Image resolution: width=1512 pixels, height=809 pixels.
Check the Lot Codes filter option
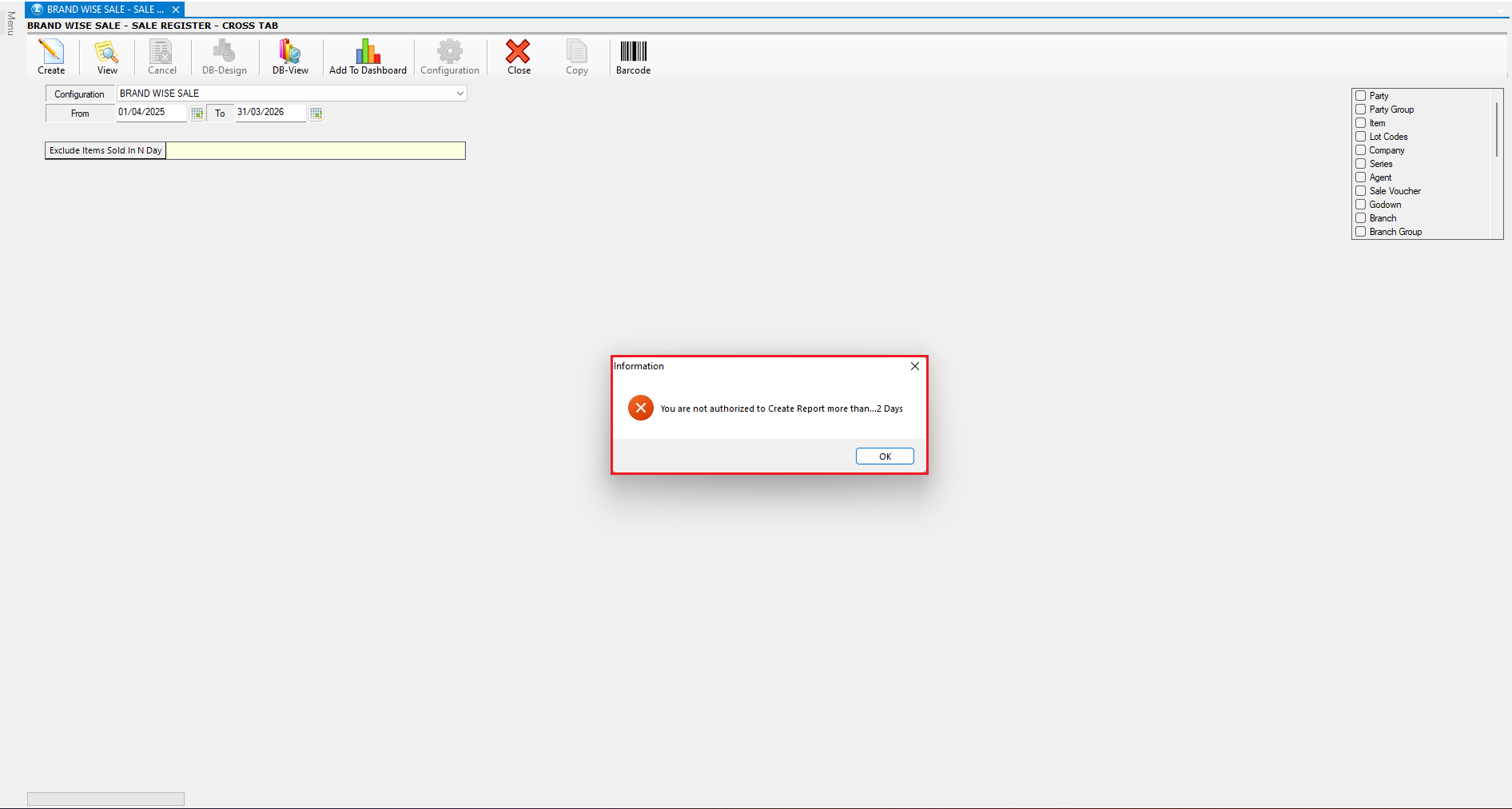[1360, 137]
